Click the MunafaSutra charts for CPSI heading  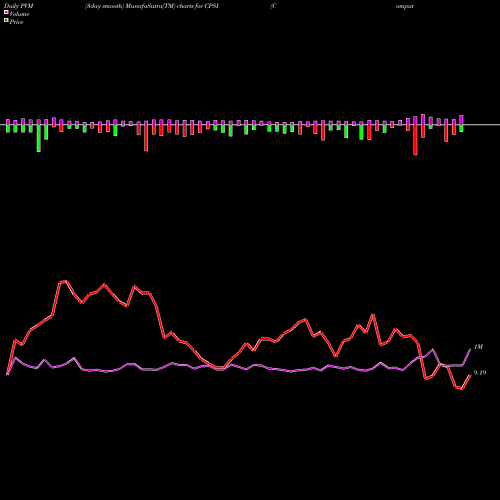pyautogui.click(x=152, y=6)
